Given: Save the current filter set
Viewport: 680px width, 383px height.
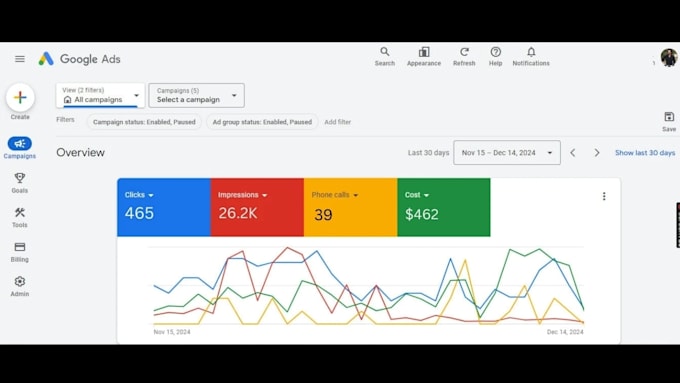Looking at the screenshot, I should click(x=669, y=121).
